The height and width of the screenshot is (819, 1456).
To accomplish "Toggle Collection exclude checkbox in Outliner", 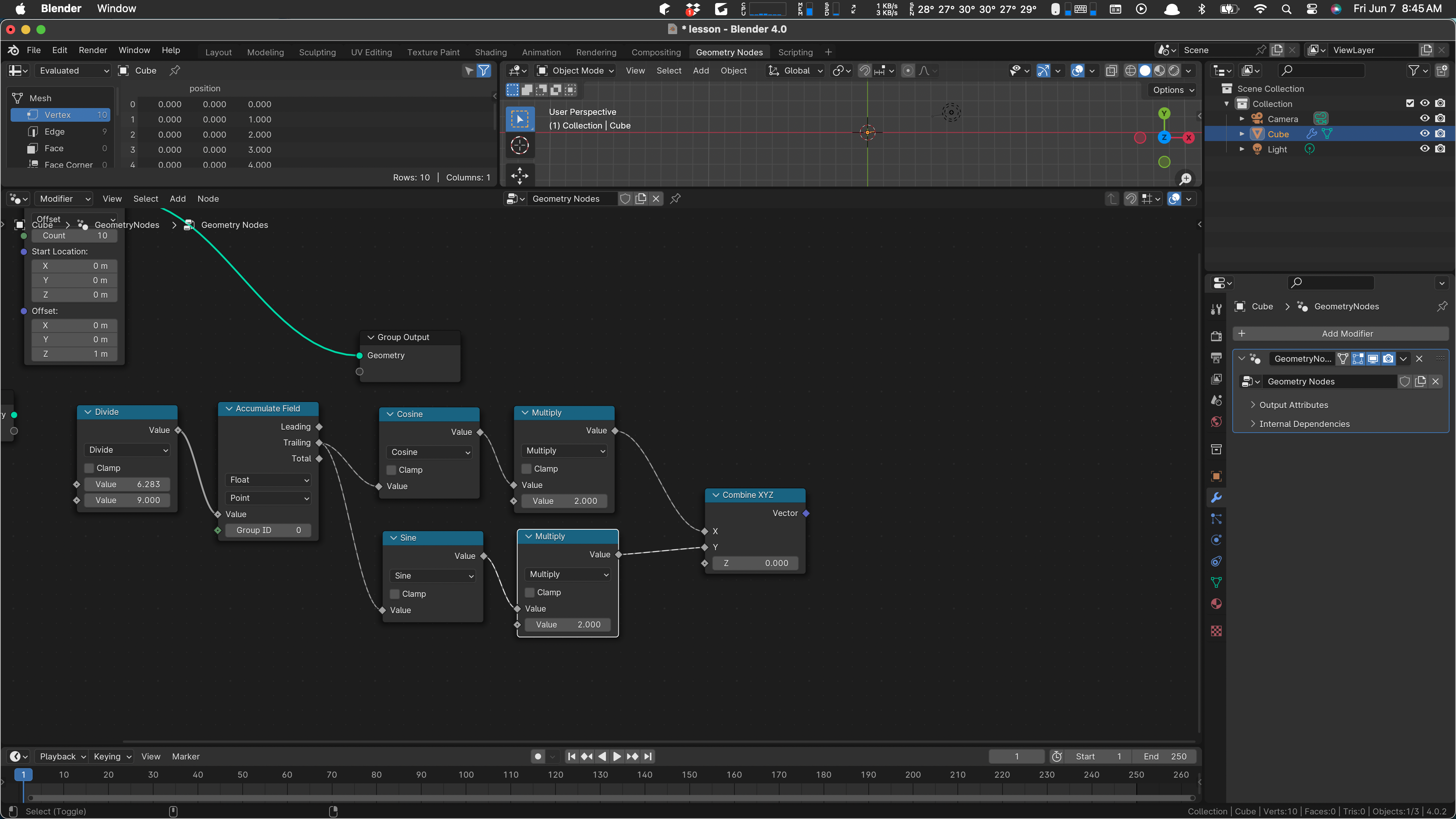I will (x=1410, y=104).
